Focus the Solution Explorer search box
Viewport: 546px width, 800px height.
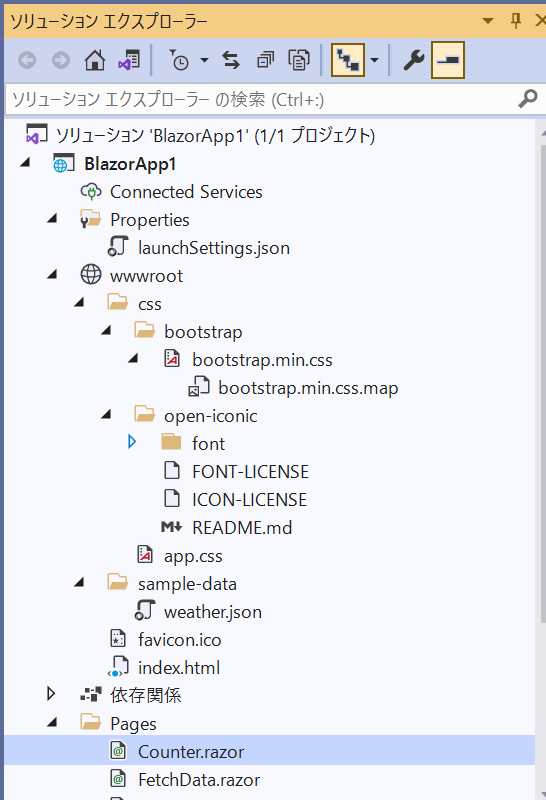tap(260, 99)
